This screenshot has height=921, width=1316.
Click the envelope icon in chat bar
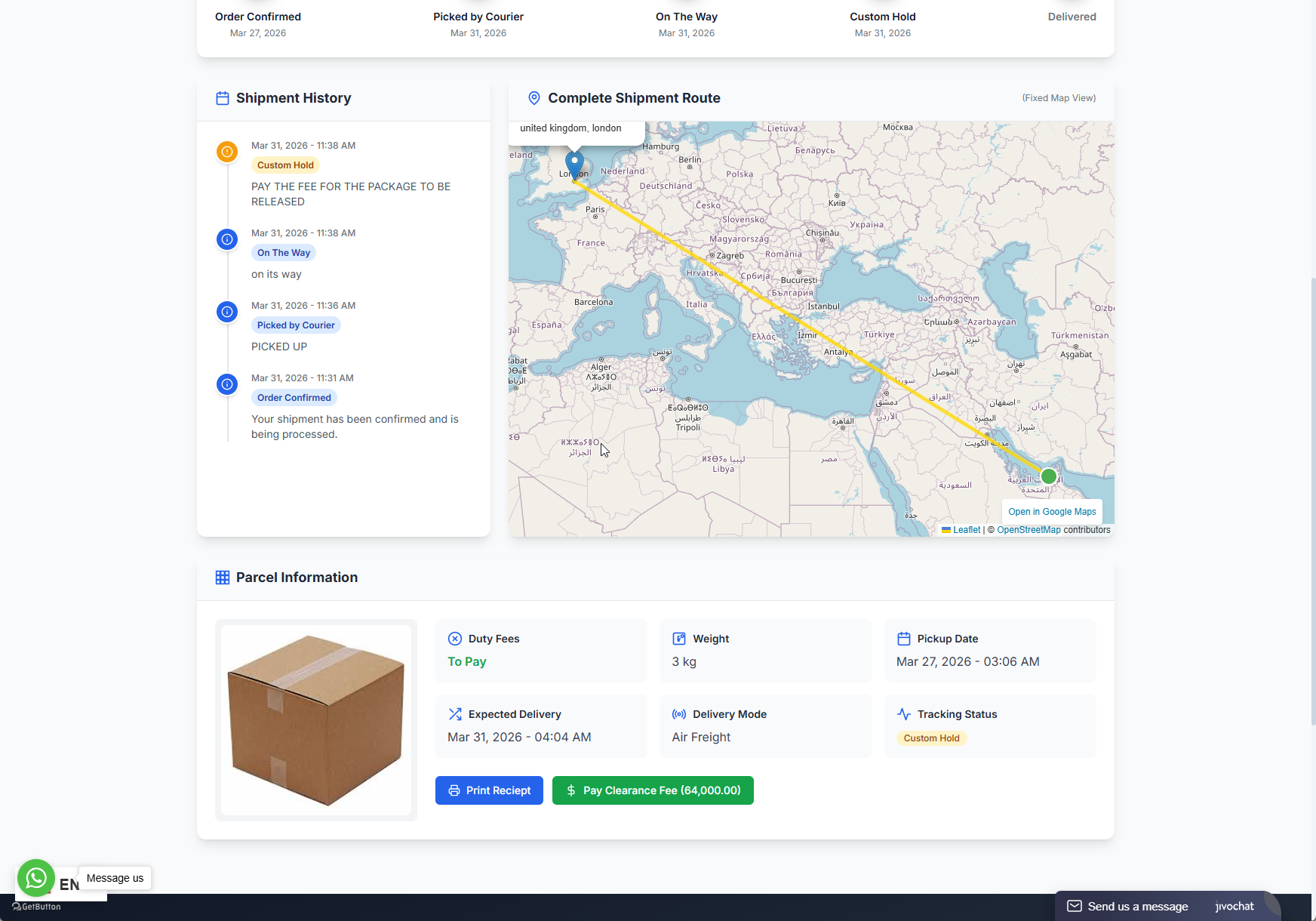click(1075, 906)
